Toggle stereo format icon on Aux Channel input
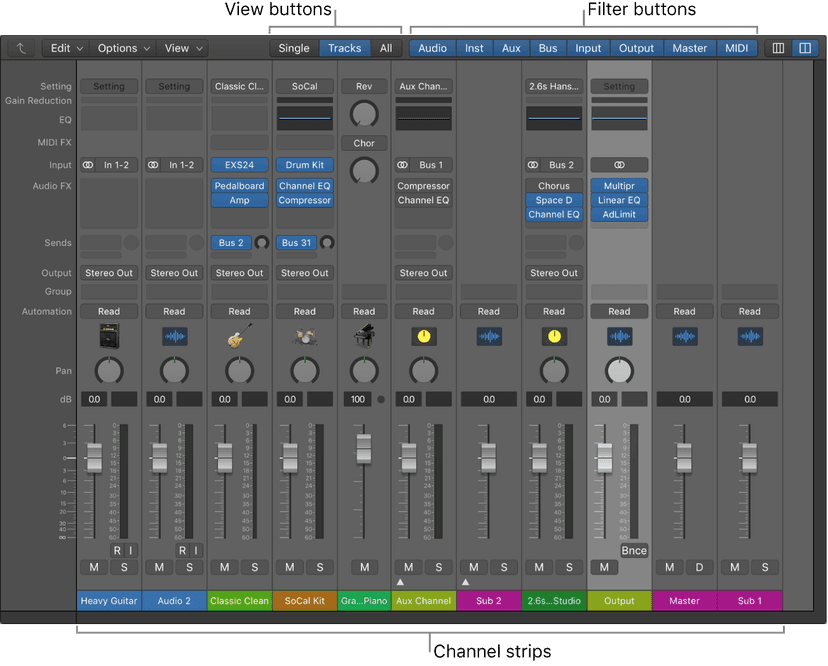 click(402, 165)
